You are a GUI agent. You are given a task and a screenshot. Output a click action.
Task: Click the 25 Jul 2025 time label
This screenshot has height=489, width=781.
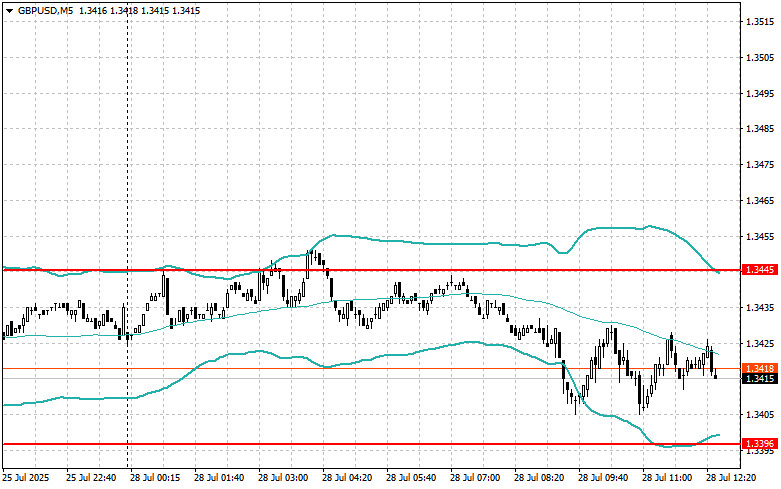pyautogui.click(x=26, y=478)
